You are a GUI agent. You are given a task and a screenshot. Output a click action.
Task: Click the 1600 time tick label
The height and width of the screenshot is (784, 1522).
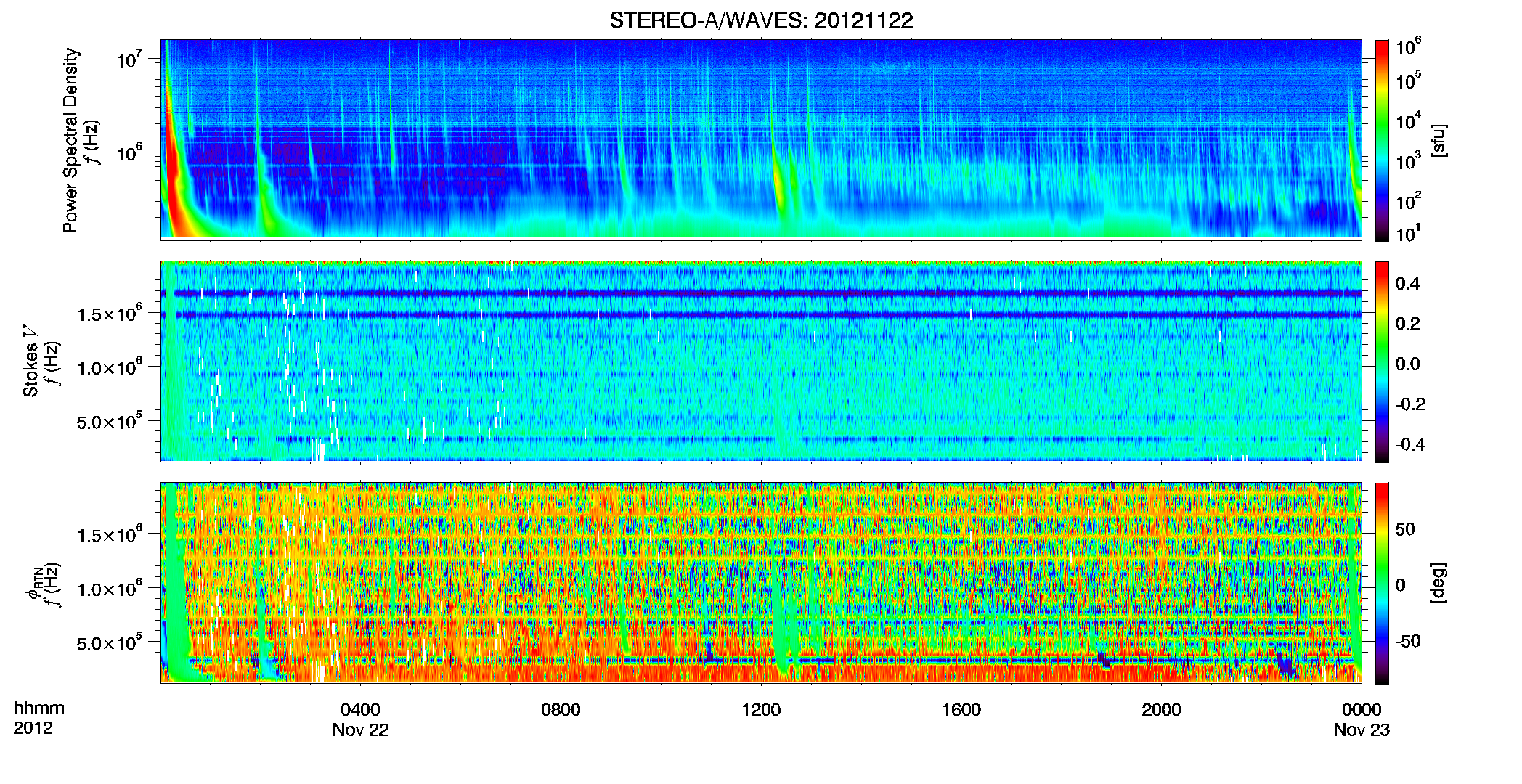click(x=961, y=710)
